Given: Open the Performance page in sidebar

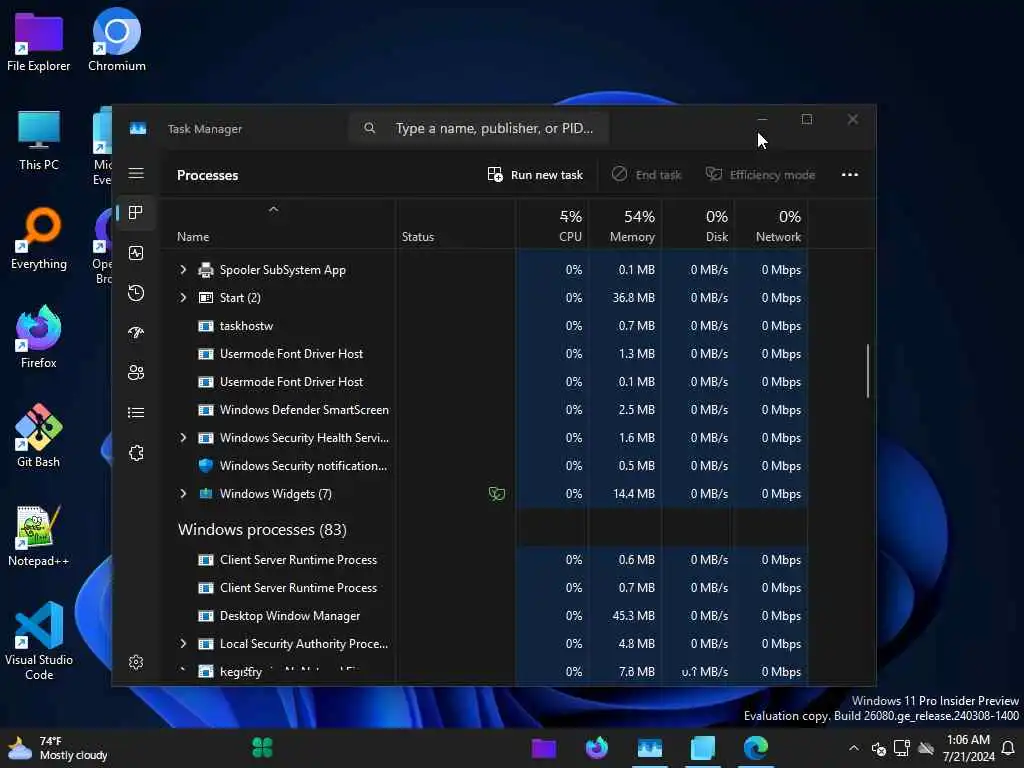Looking at the screenshot, I should pos(136,253).
